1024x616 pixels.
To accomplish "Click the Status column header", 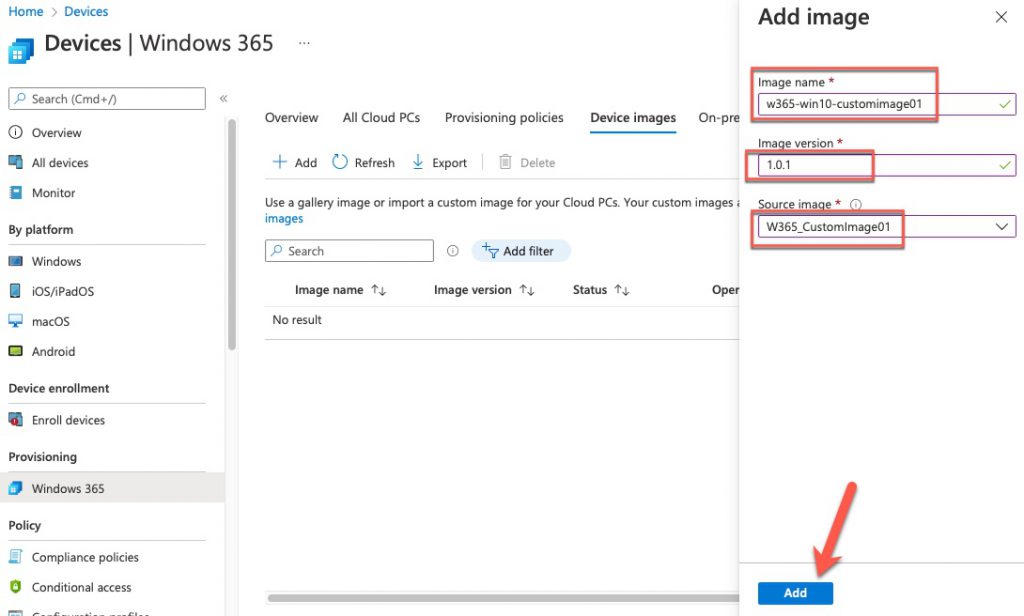I will [590, 290].
